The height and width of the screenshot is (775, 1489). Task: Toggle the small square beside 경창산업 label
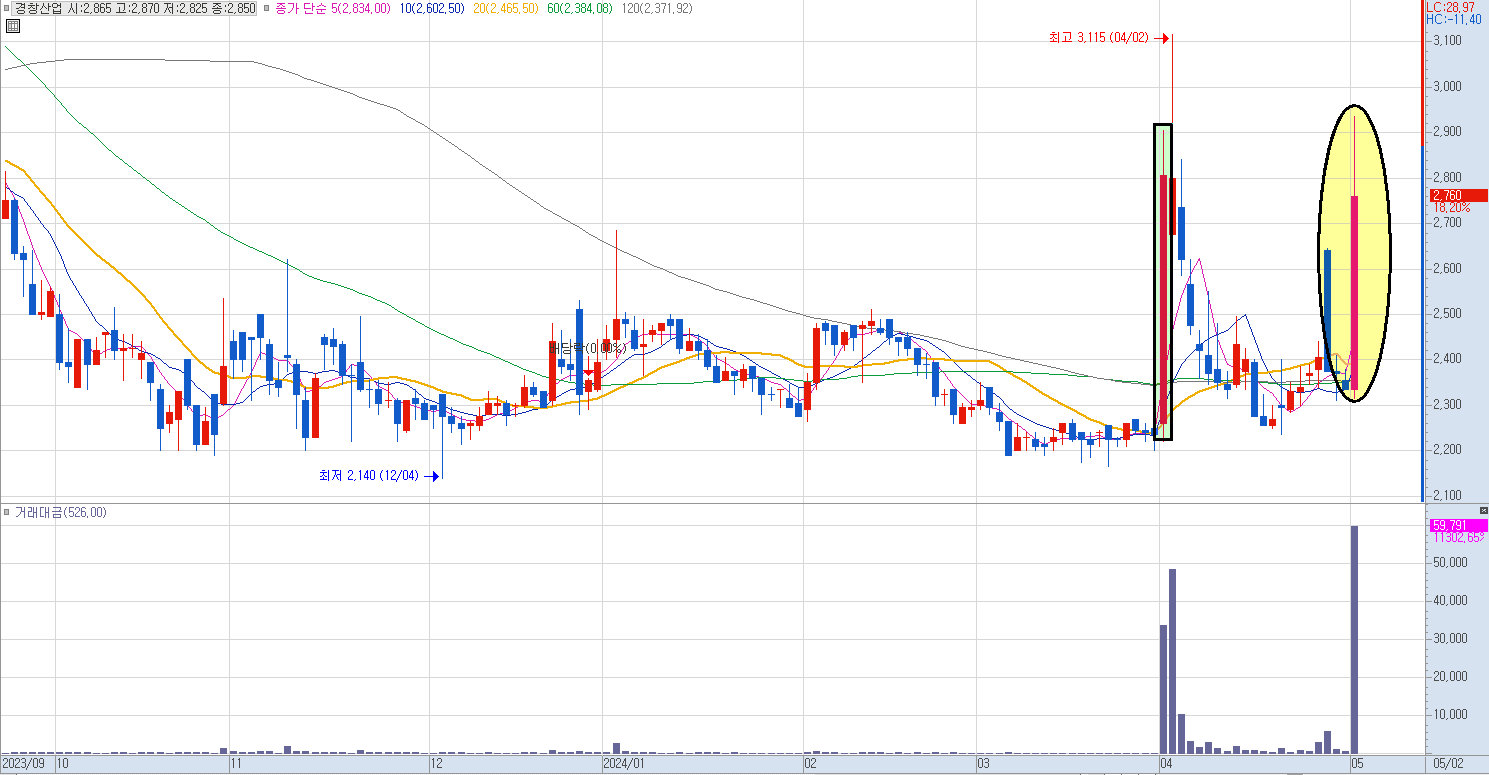[x=7, y=8]
